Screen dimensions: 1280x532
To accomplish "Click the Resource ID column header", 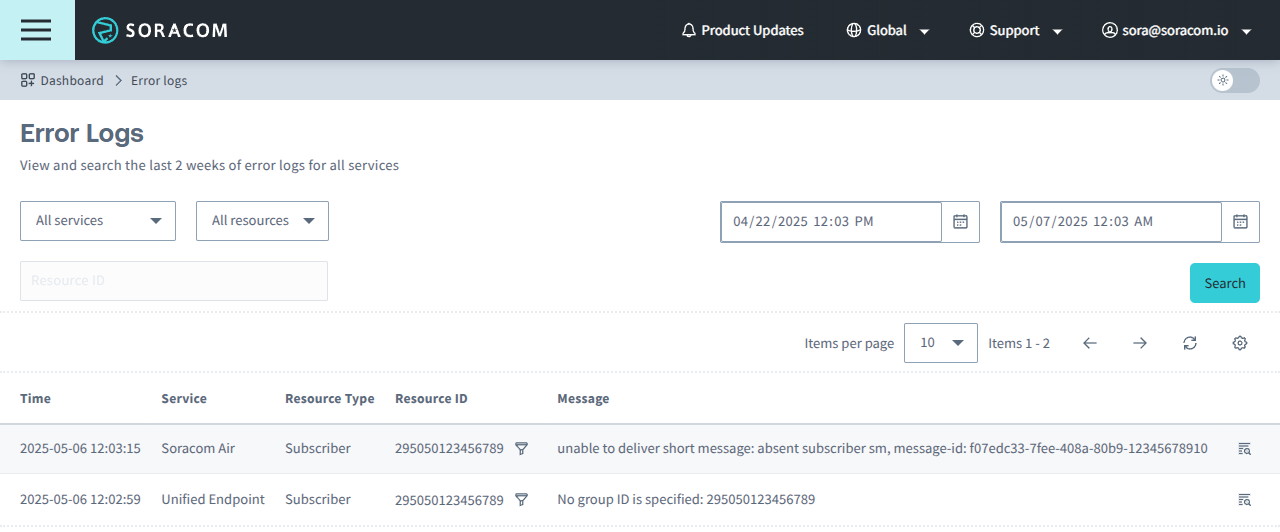I will 431,398.
